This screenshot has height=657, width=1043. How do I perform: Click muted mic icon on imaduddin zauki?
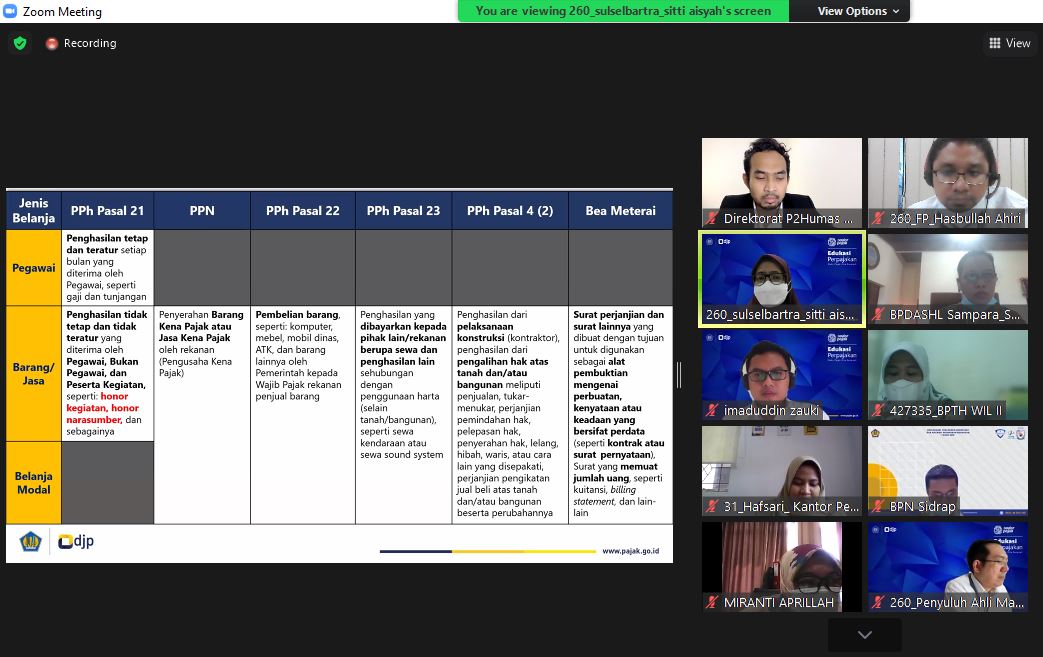point(712,410)
